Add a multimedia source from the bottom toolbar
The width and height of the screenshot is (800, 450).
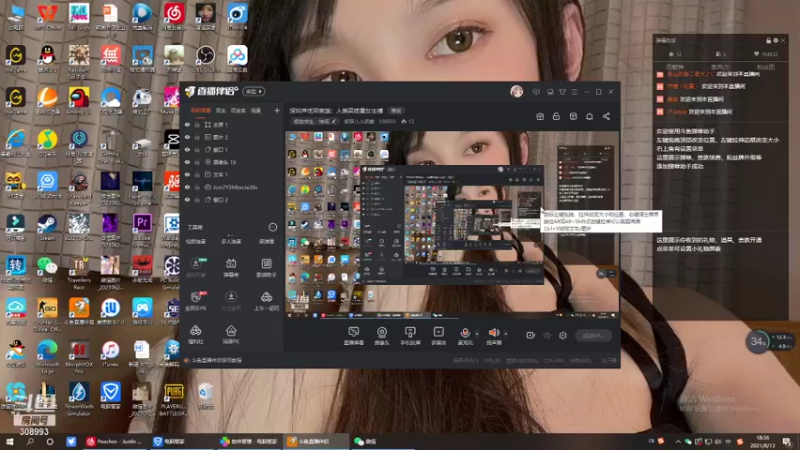click(438, 336)
